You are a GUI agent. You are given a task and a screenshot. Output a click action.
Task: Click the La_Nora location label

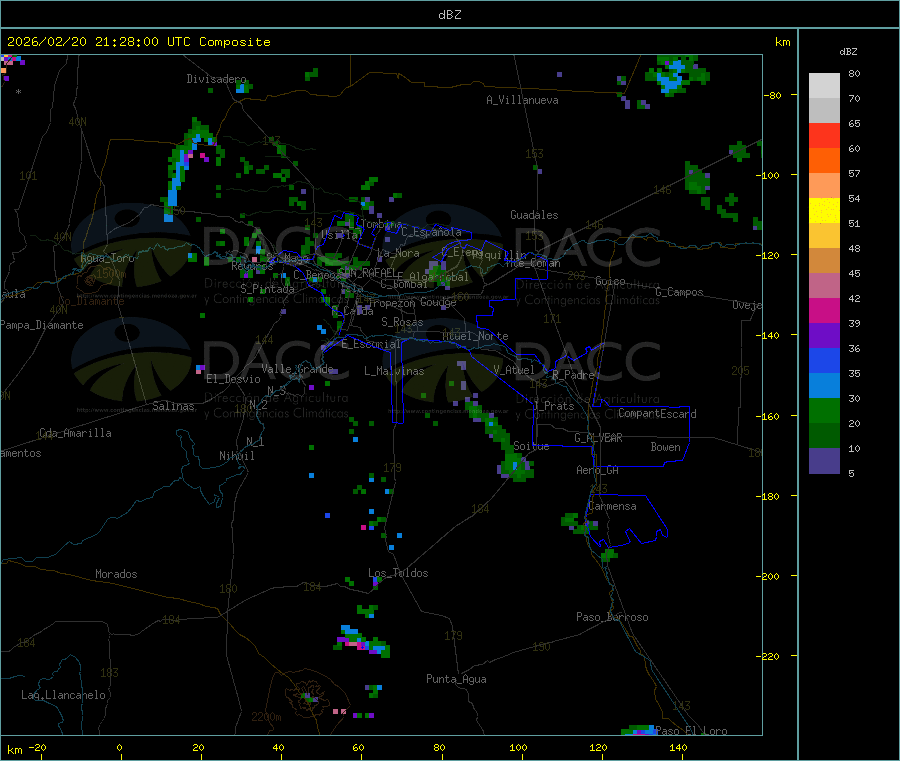[398, 253]
